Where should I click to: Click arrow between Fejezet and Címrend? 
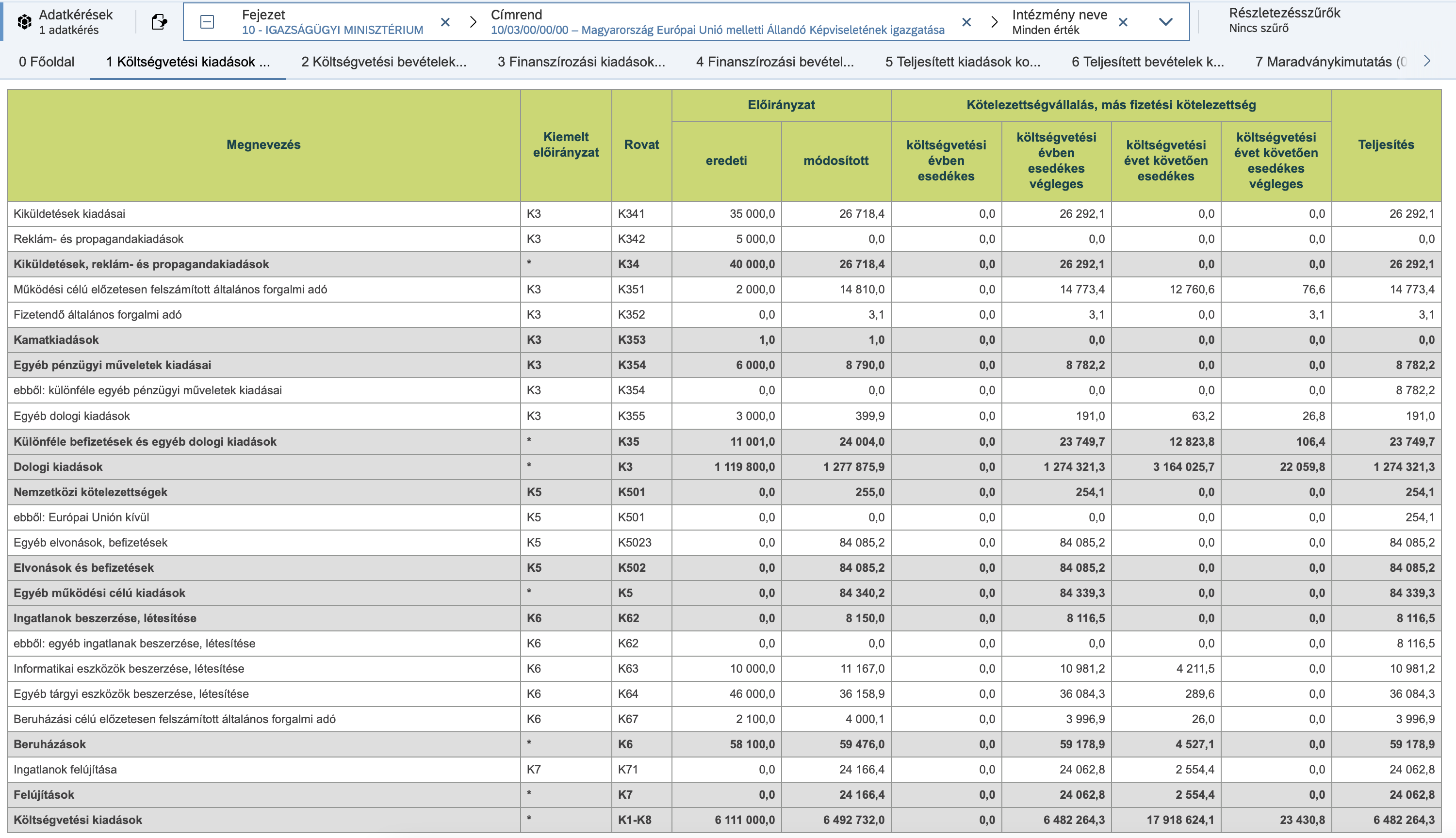(473, 22)
